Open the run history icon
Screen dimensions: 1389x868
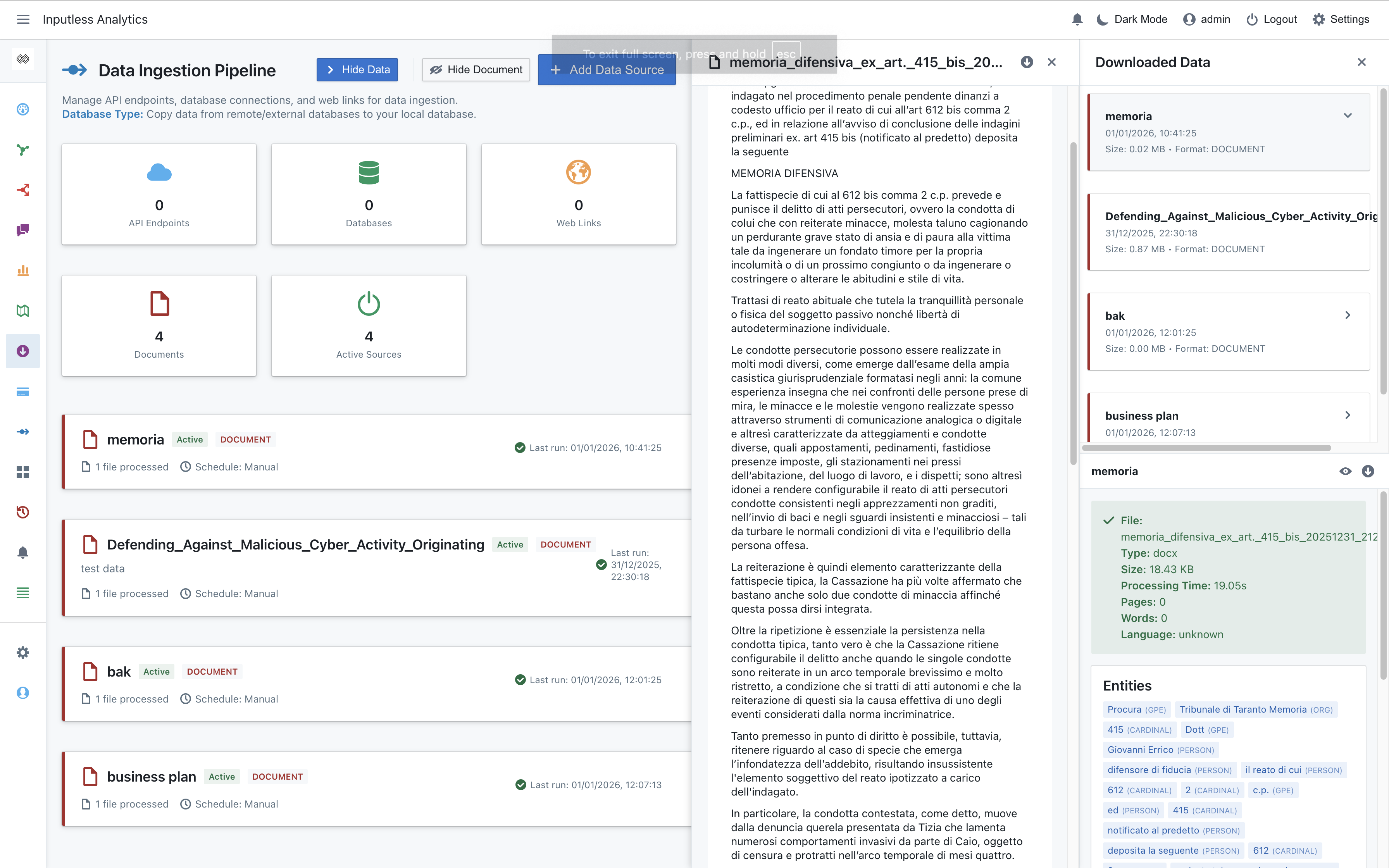(x=23, y=511)
